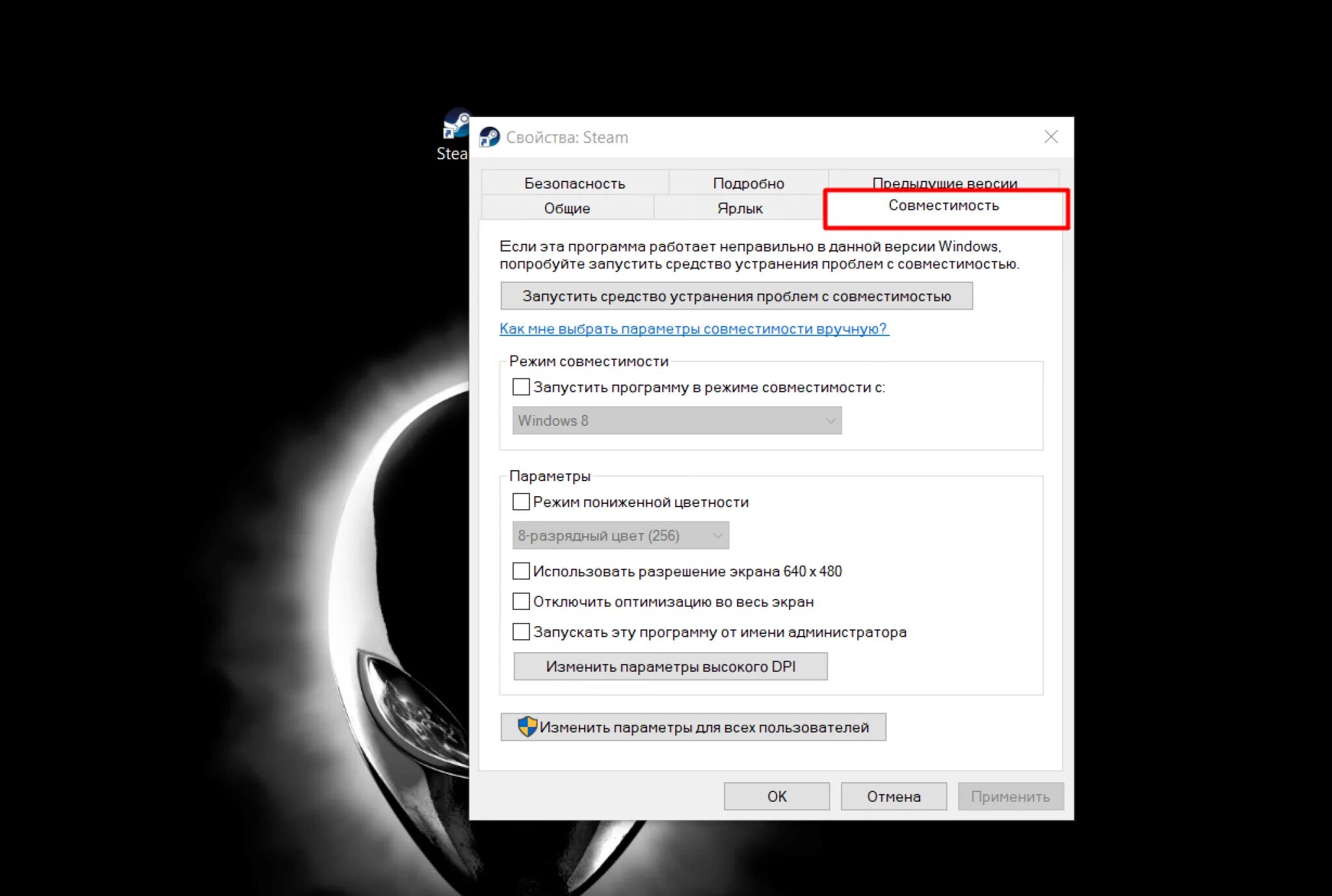The width and height of the screenshot is (1332, 896).
Task: Disable fullscreen optimizations checkbox
Action: 521,601
